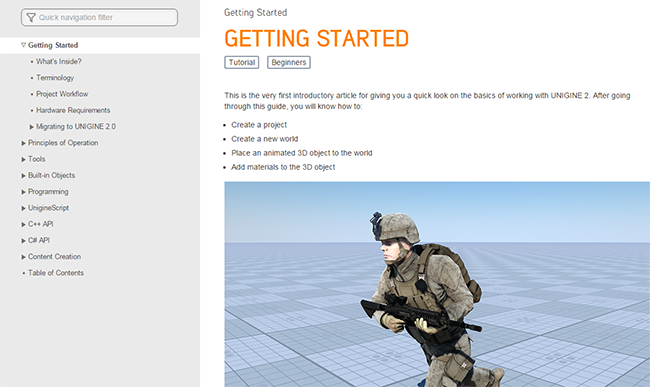Expand the Principles of Operation section

tap(23, 143)
